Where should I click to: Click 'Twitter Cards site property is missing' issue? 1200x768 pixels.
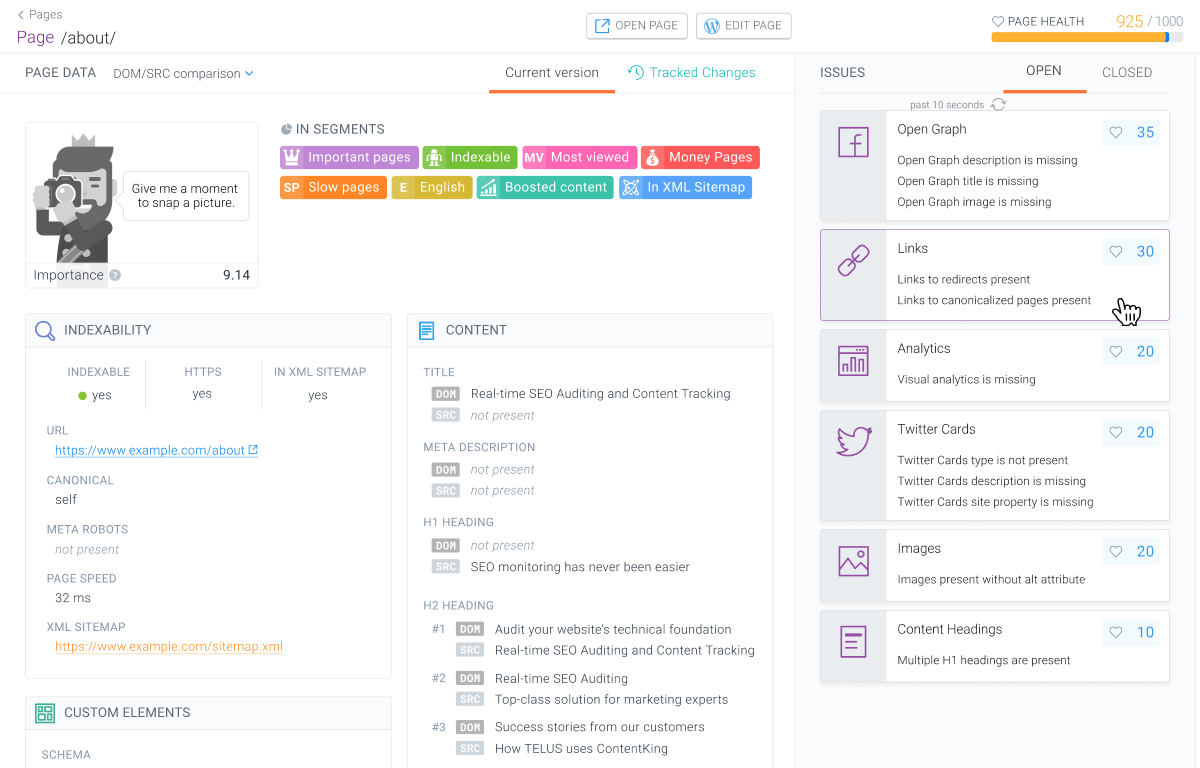pyautogui.click(x=995, y=502)
